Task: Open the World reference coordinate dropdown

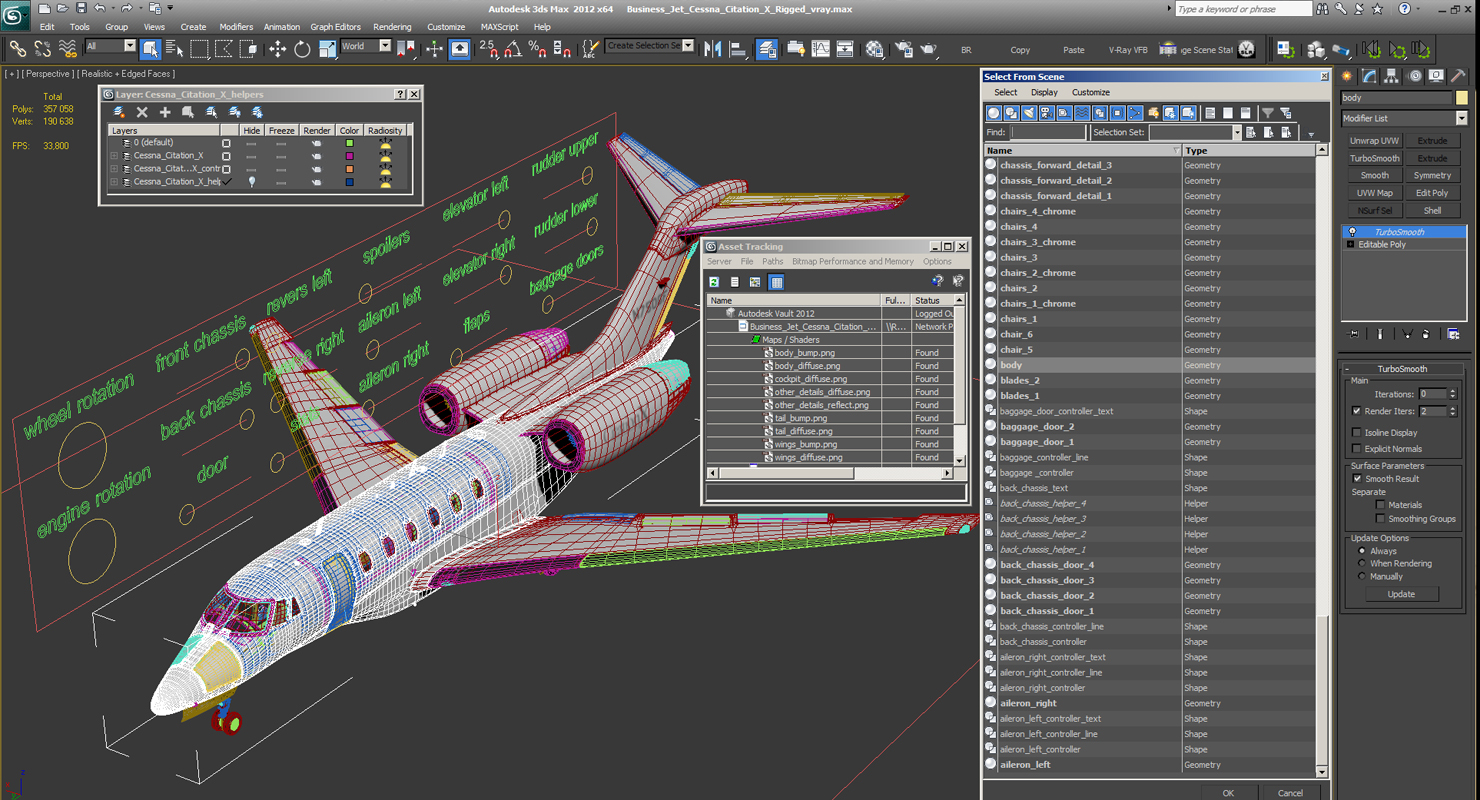Action: 366,46
